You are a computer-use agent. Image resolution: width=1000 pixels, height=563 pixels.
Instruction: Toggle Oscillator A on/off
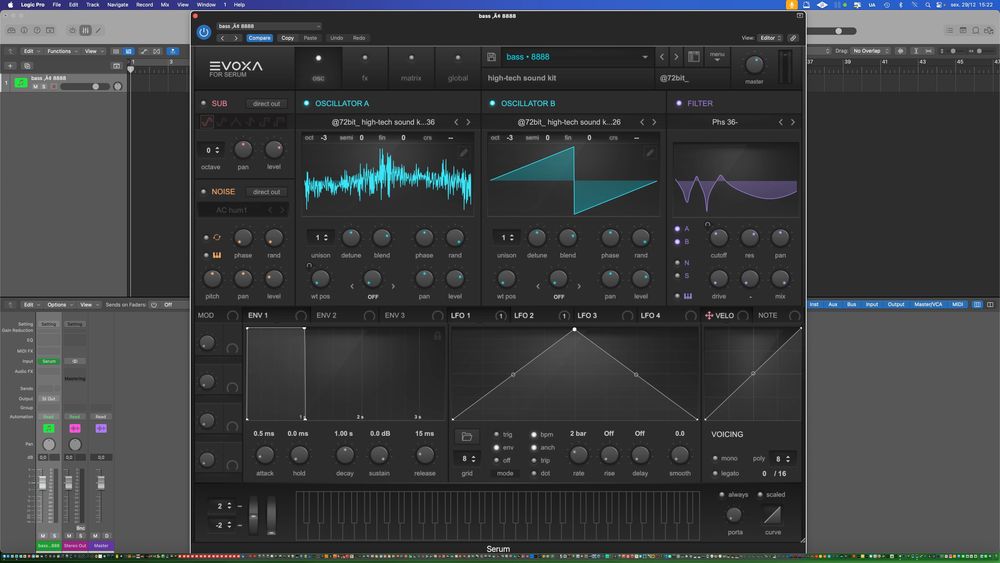306,103
